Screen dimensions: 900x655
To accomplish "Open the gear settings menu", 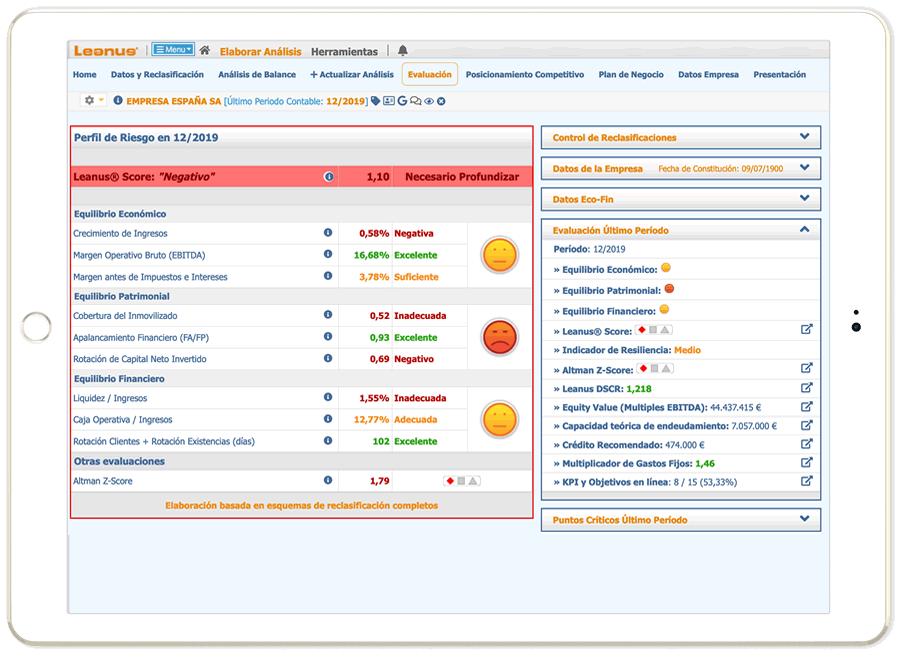I will point(94,100).
